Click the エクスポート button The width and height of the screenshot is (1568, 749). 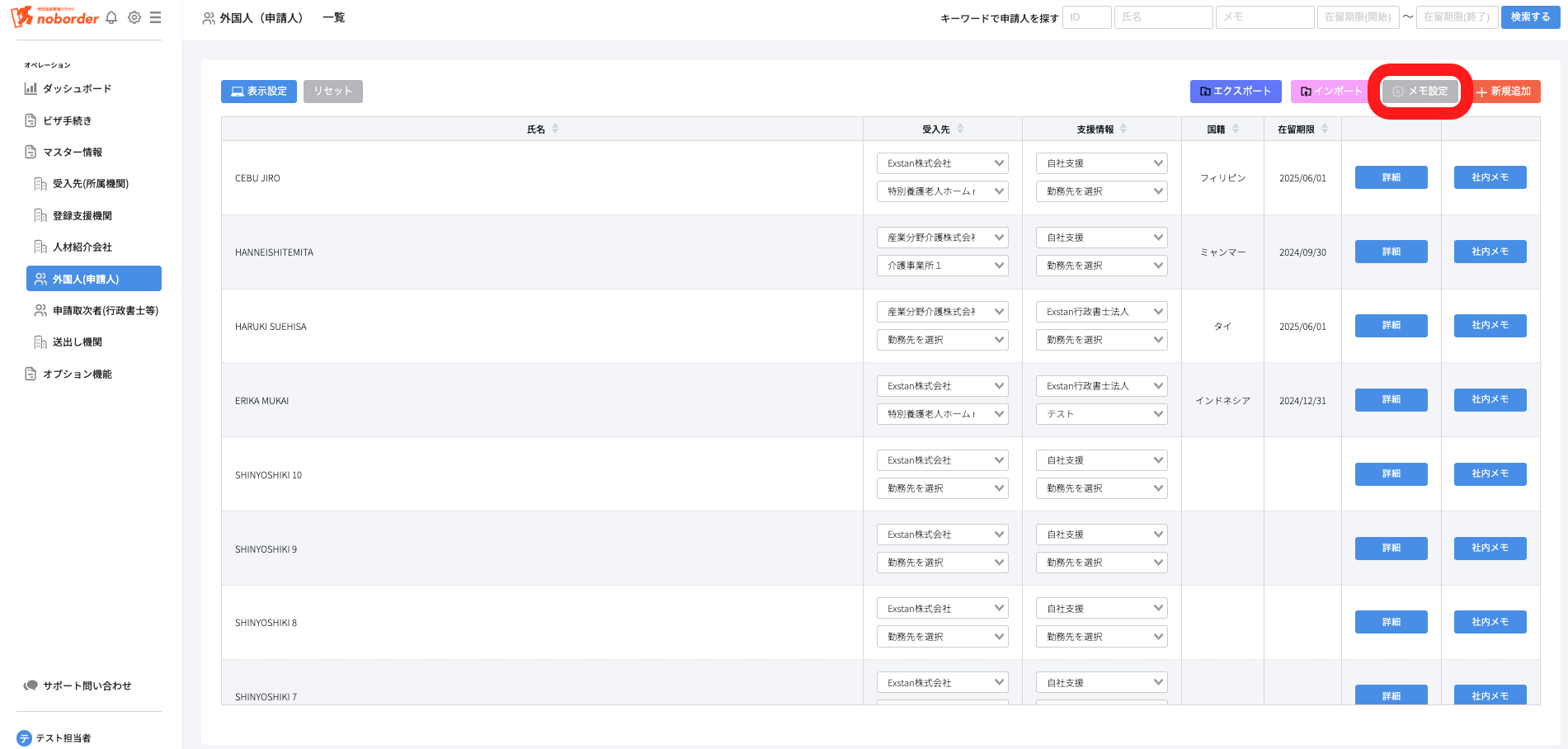tap(1235, 92)
